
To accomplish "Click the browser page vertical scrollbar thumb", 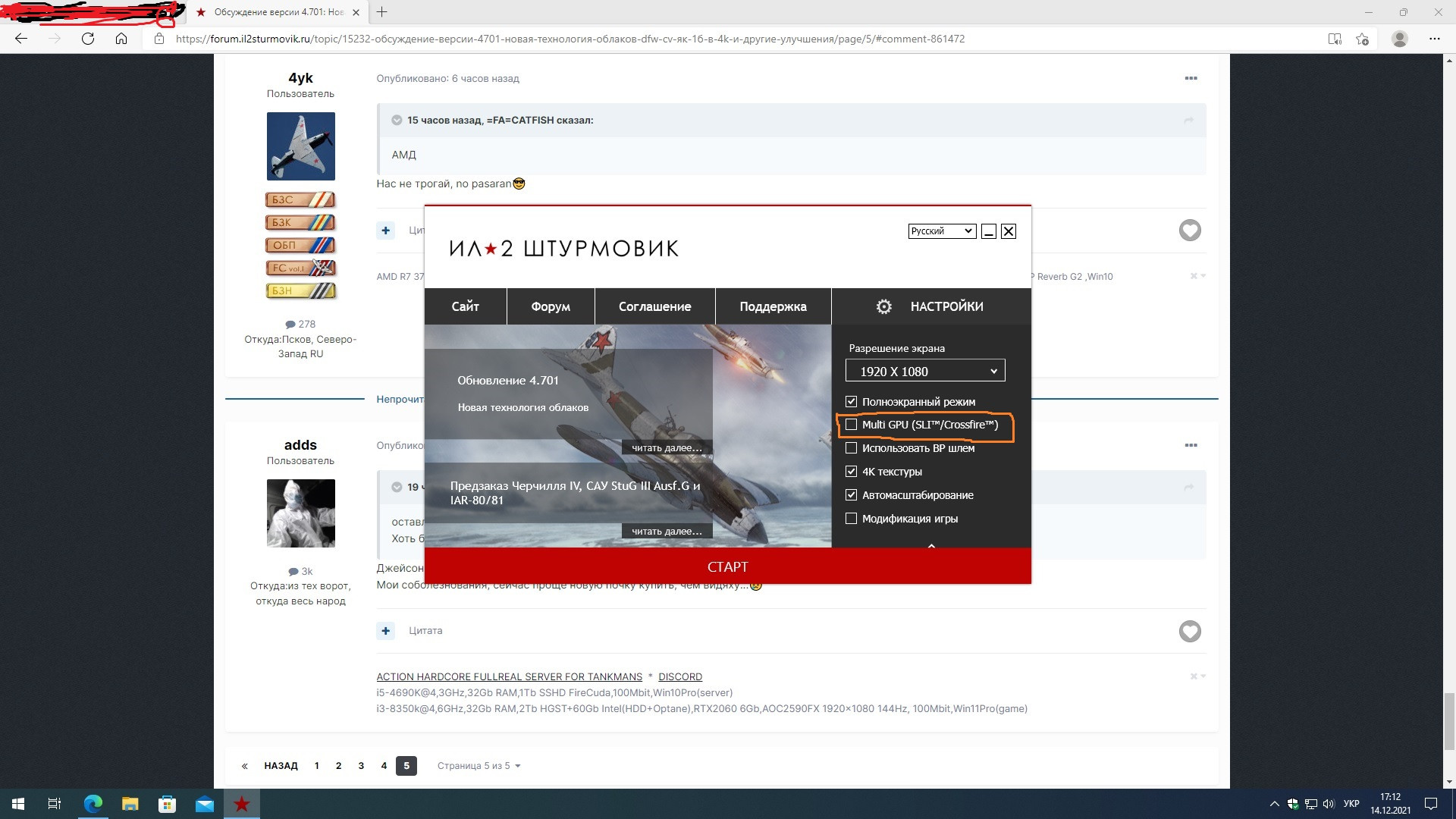I will (x=1449, y=720).
